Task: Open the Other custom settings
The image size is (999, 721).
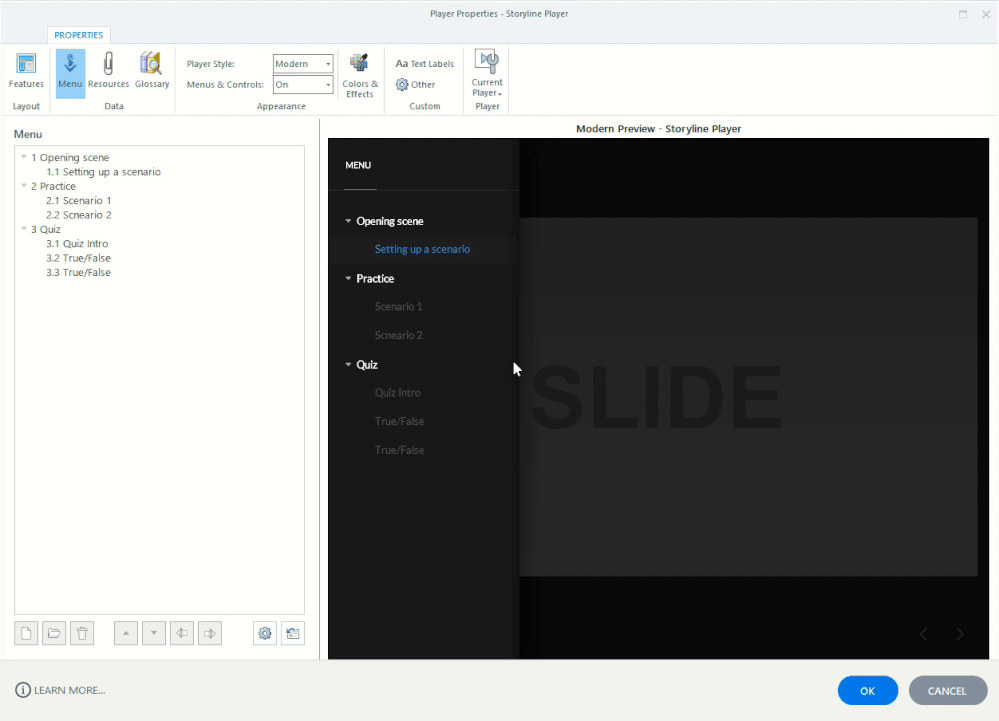Action: click(416, 85)
